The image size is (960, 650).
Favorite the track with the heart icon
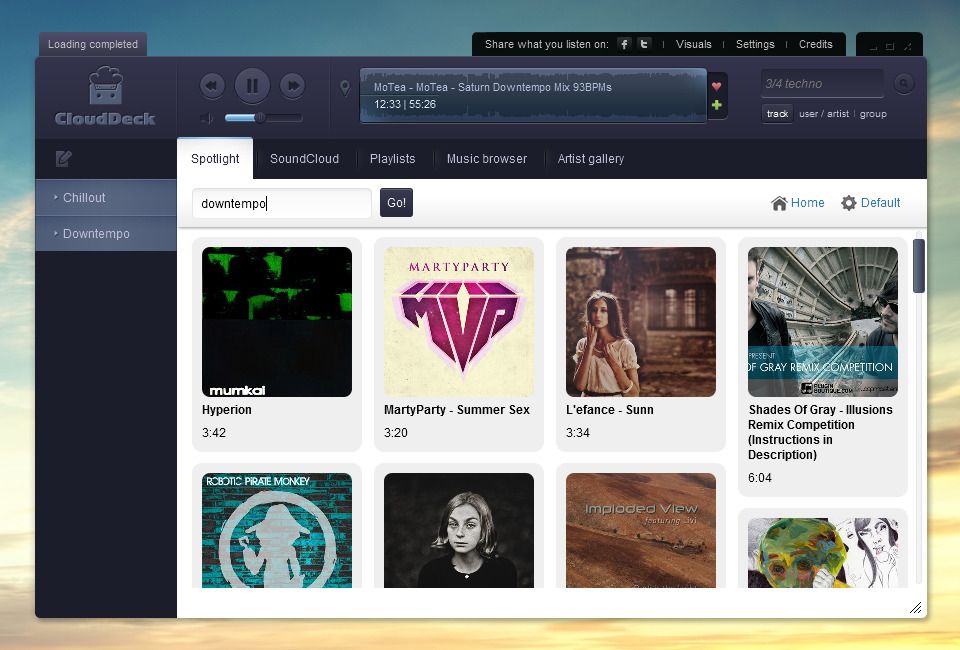(716, 86)
